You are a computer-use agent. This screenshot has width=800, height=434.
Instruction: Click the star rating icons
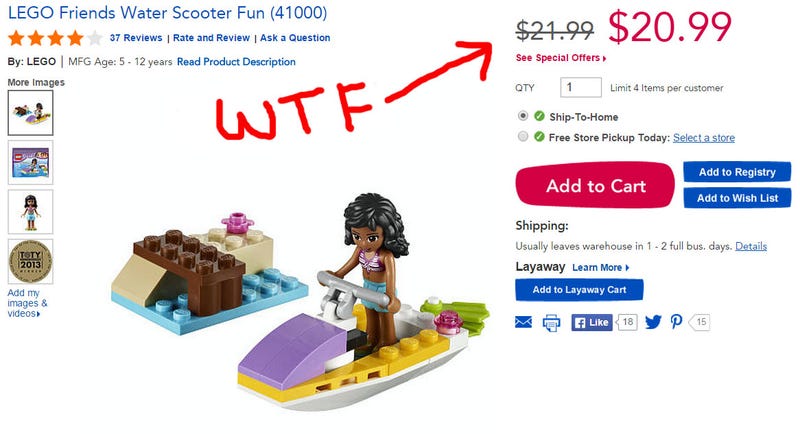tap(55, 38)
